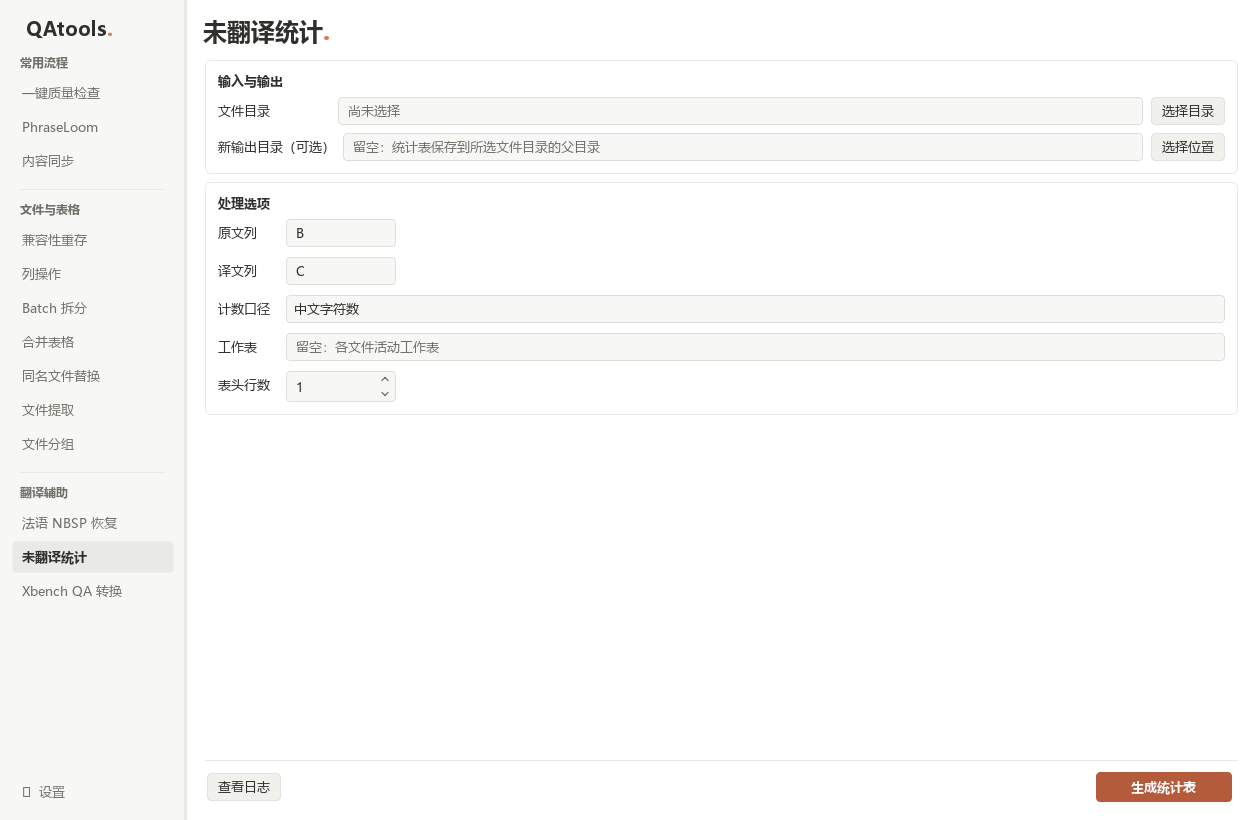This screenshot has height=820, width=1260.
Task: Open 文件分组 tool
Action: [93, 444]
